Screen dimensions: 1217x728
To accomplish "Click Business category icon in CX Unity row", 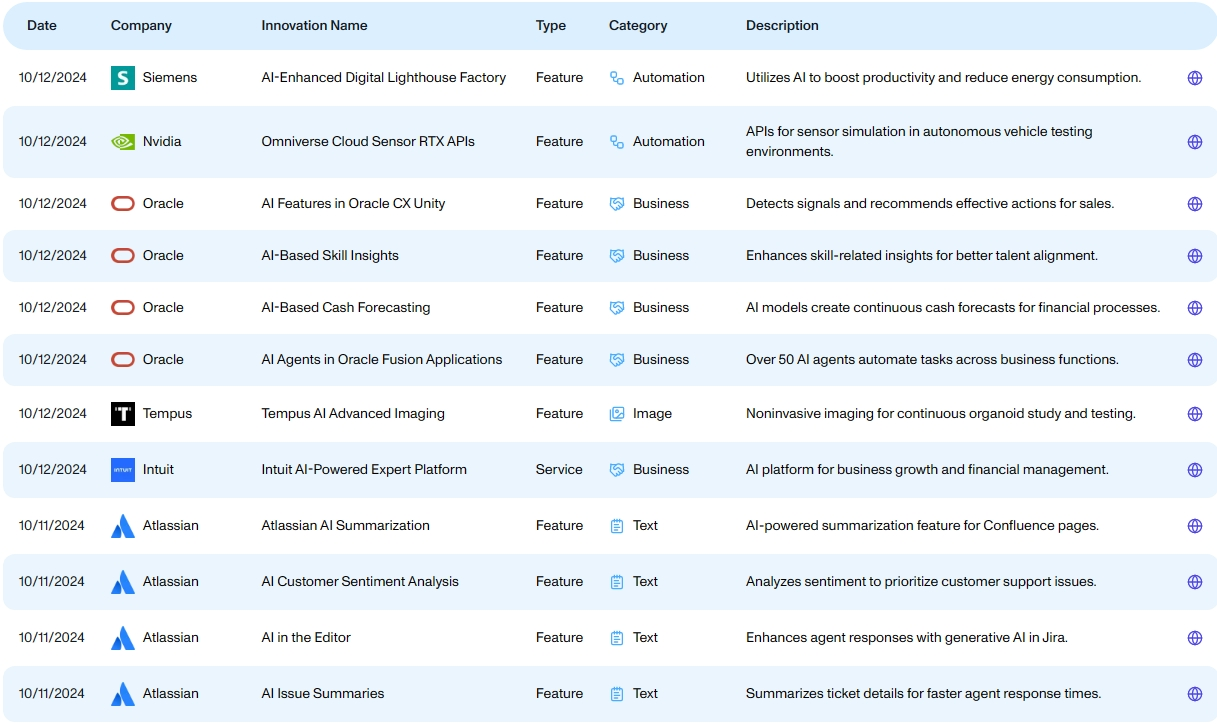I will click(x=617, y=204).
